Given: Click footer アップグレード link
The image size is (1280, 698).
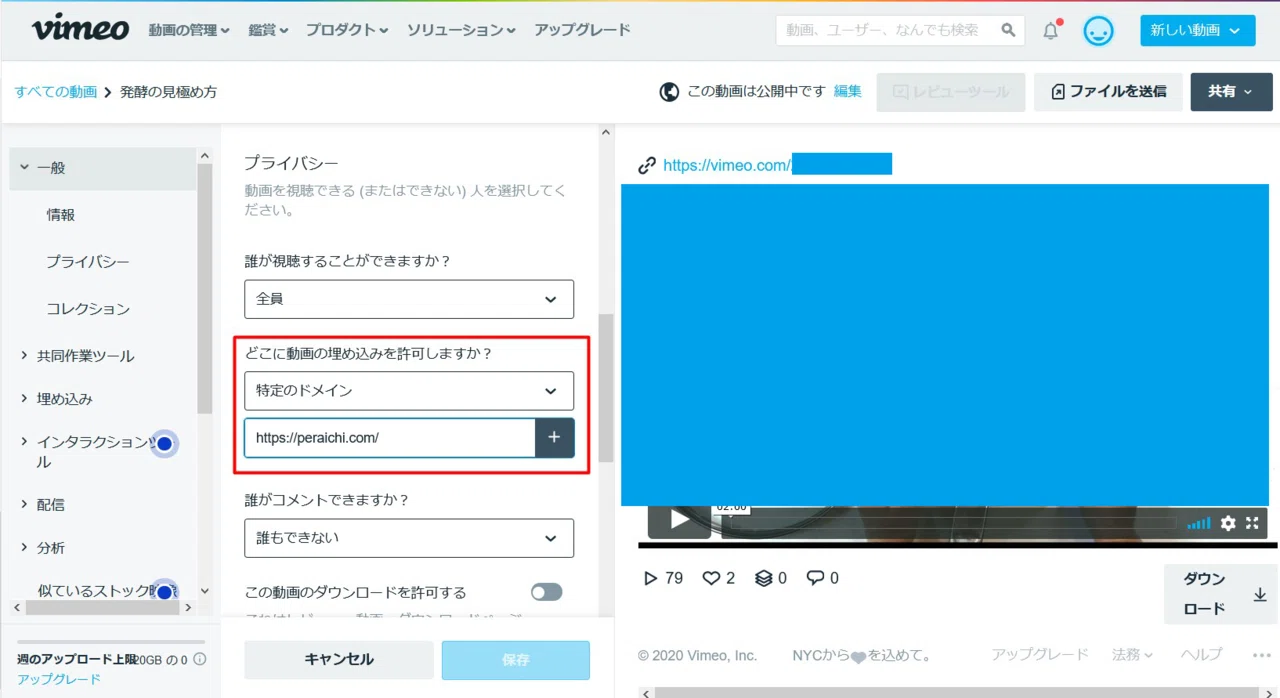Looking at the screenshot, I should (1040, 655).
